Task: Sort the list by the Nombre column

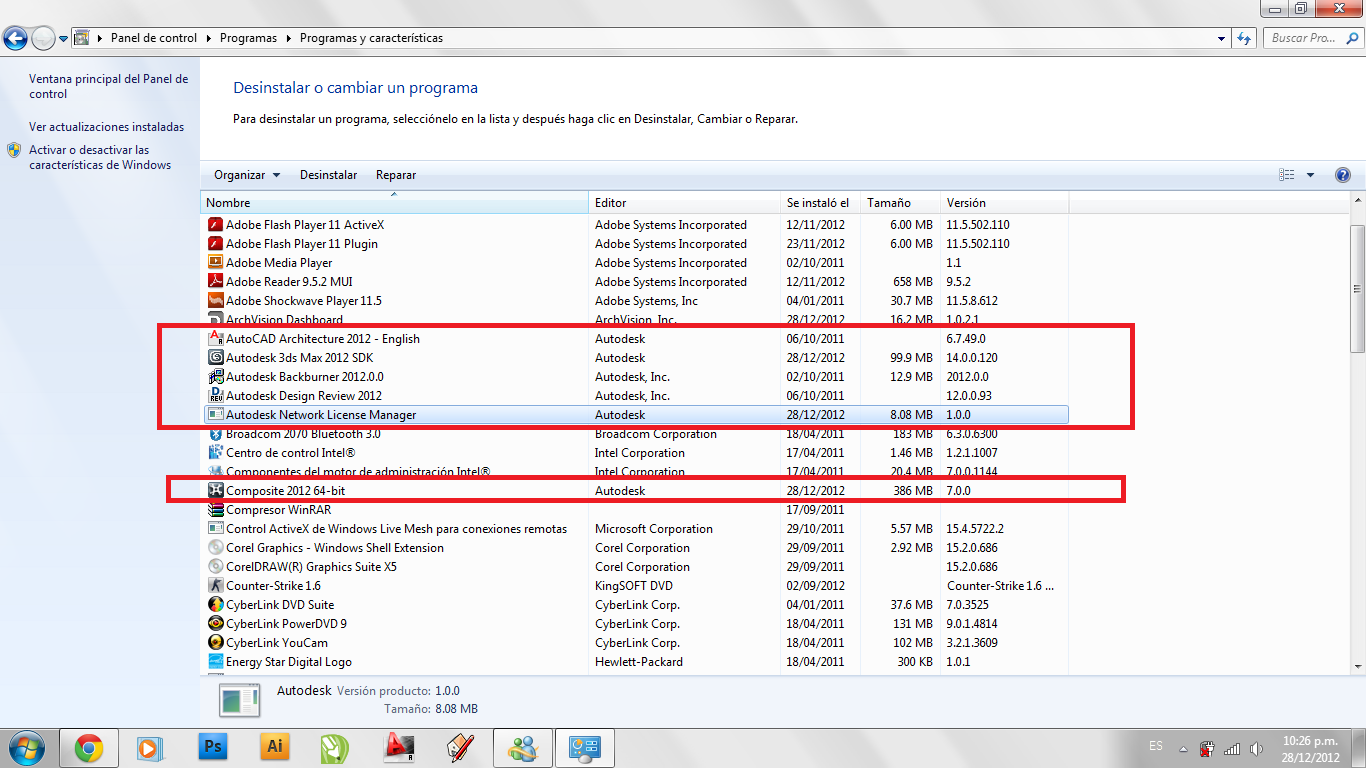Action: (395, 203)
